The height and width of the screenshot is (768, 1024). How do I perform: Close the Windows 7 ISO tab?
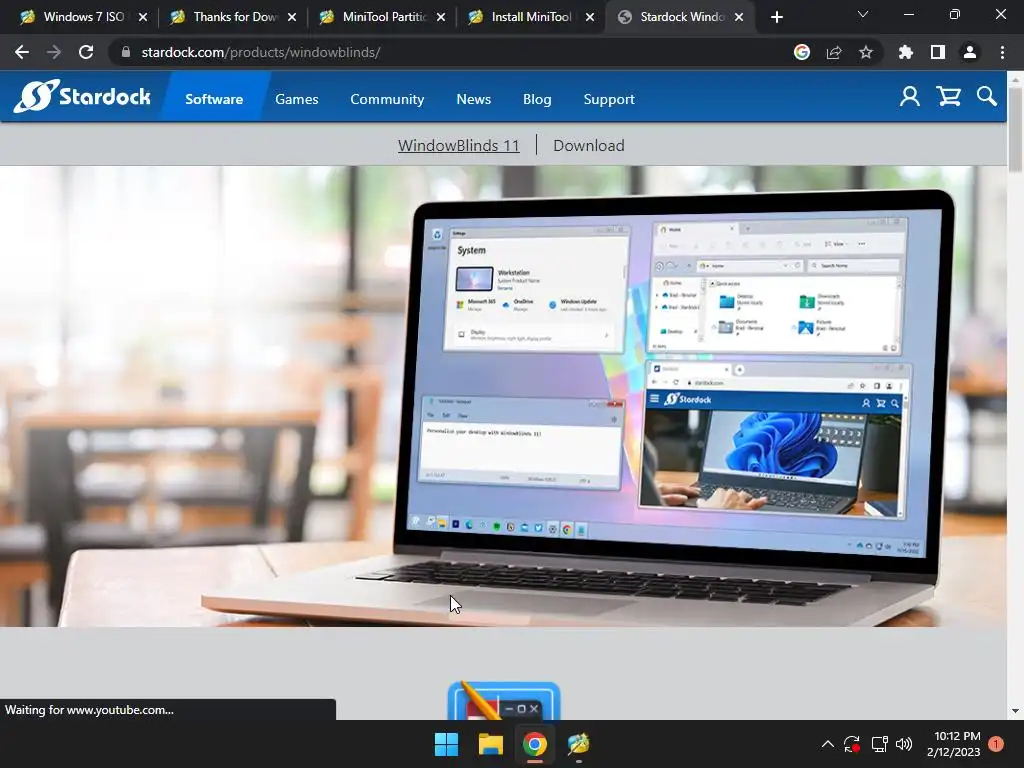pyautogui.click(x=143, y=17)
